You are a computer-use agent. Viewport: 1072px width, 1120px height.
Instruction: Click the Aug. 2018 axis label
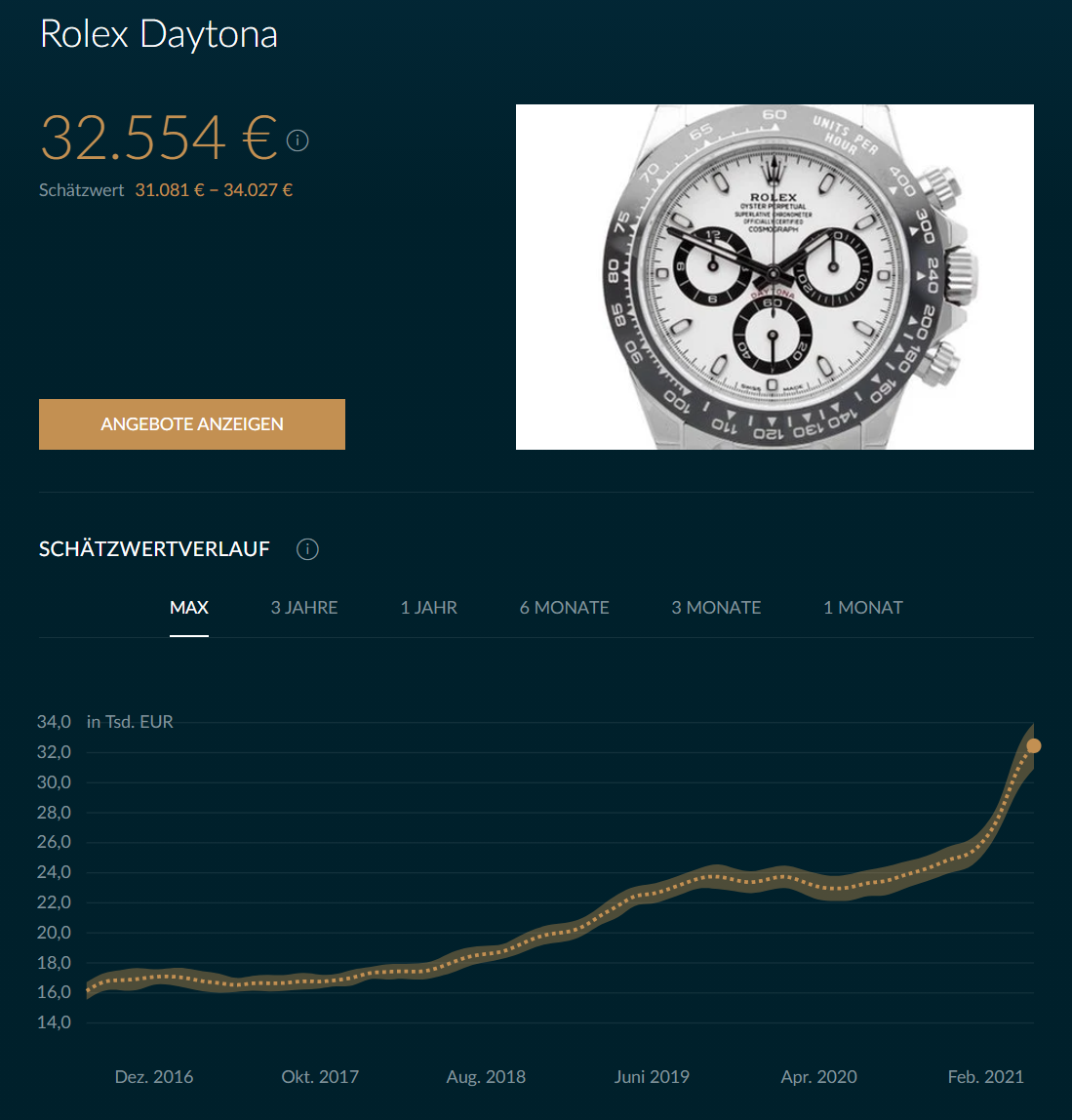pos(486,1077)
